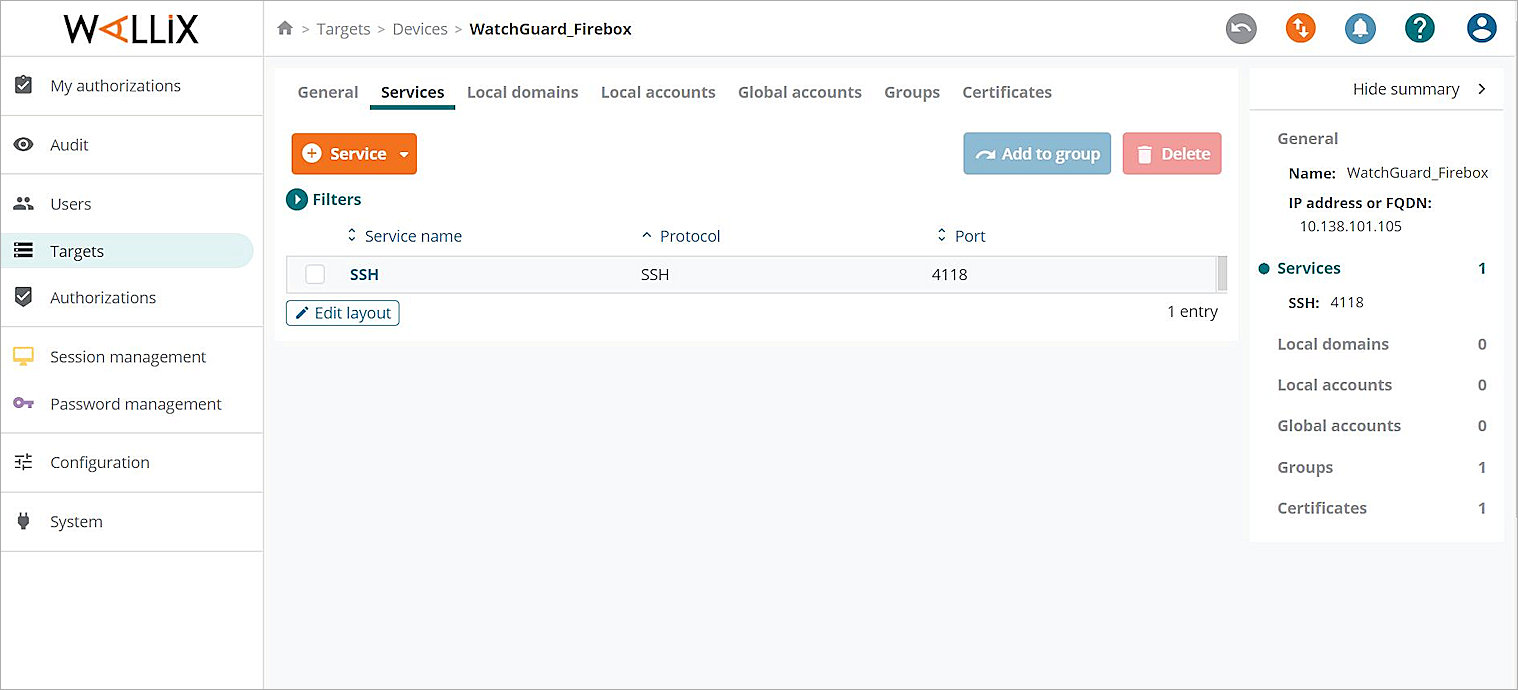Screen dimensions: 1518x690
Task: Select the header checkbox above the service list
Action: point(315,236)
